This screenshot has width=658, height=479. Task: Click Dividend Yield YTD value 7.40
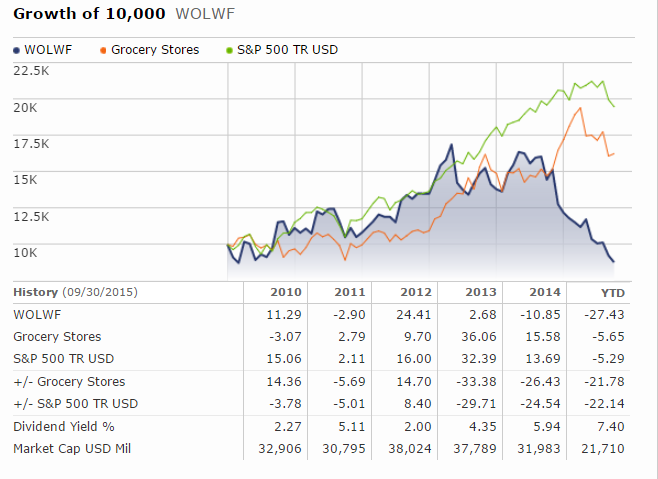(x=611, y=427)
